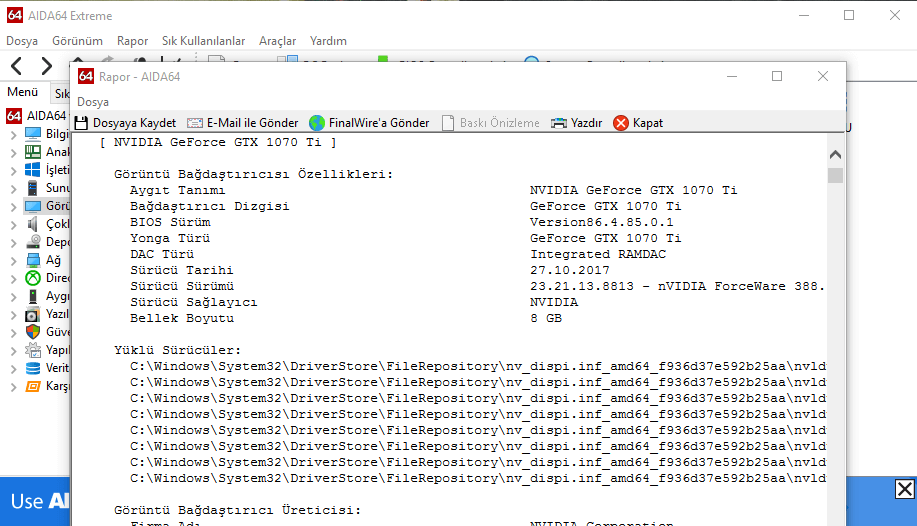Open the Araçlar menu
This screenshot has height=526, width=917.
(x=277, y=41)
